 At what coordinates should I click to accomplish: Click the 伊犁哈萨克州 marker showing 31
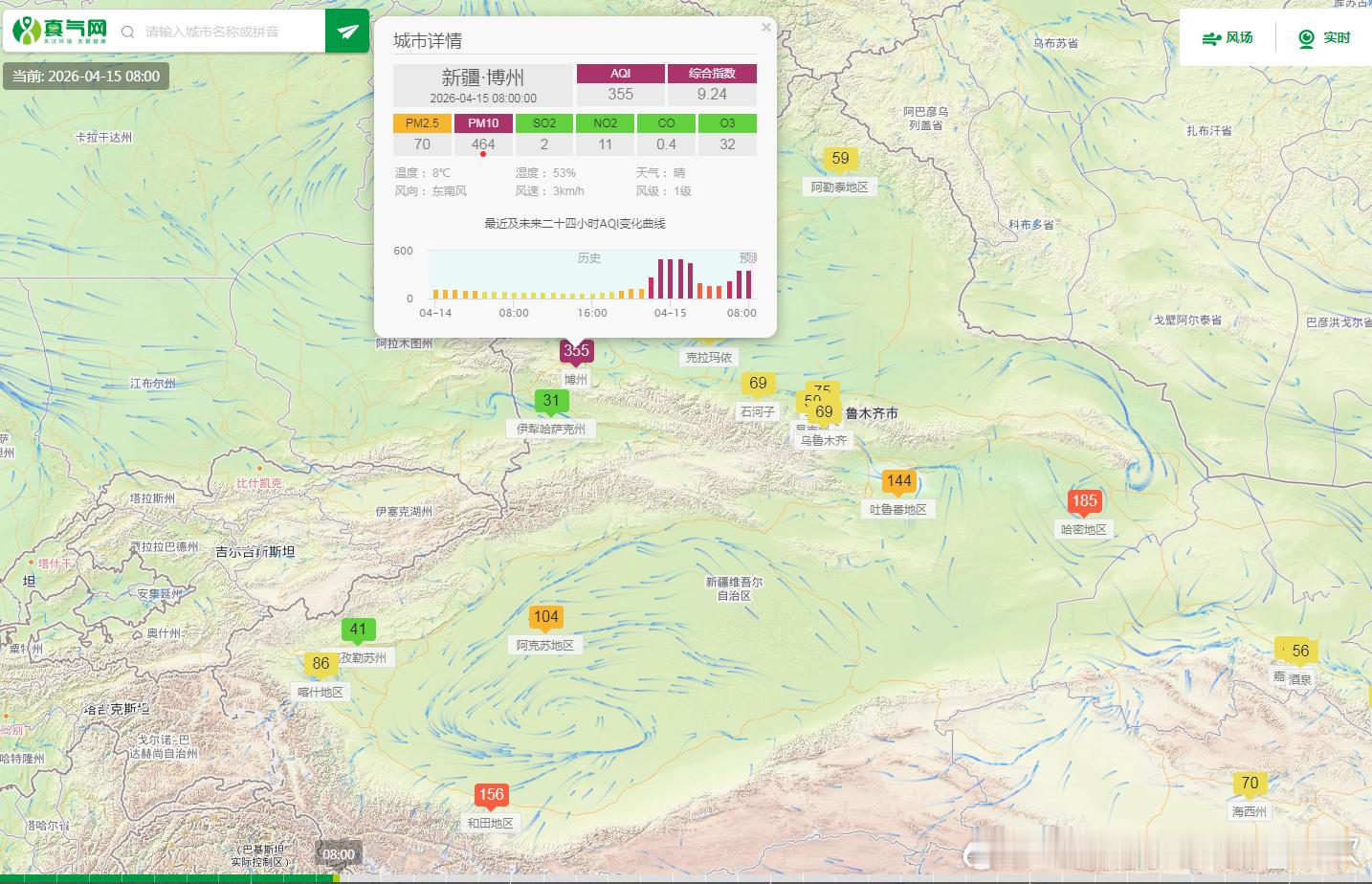click(x=551, y=402)
